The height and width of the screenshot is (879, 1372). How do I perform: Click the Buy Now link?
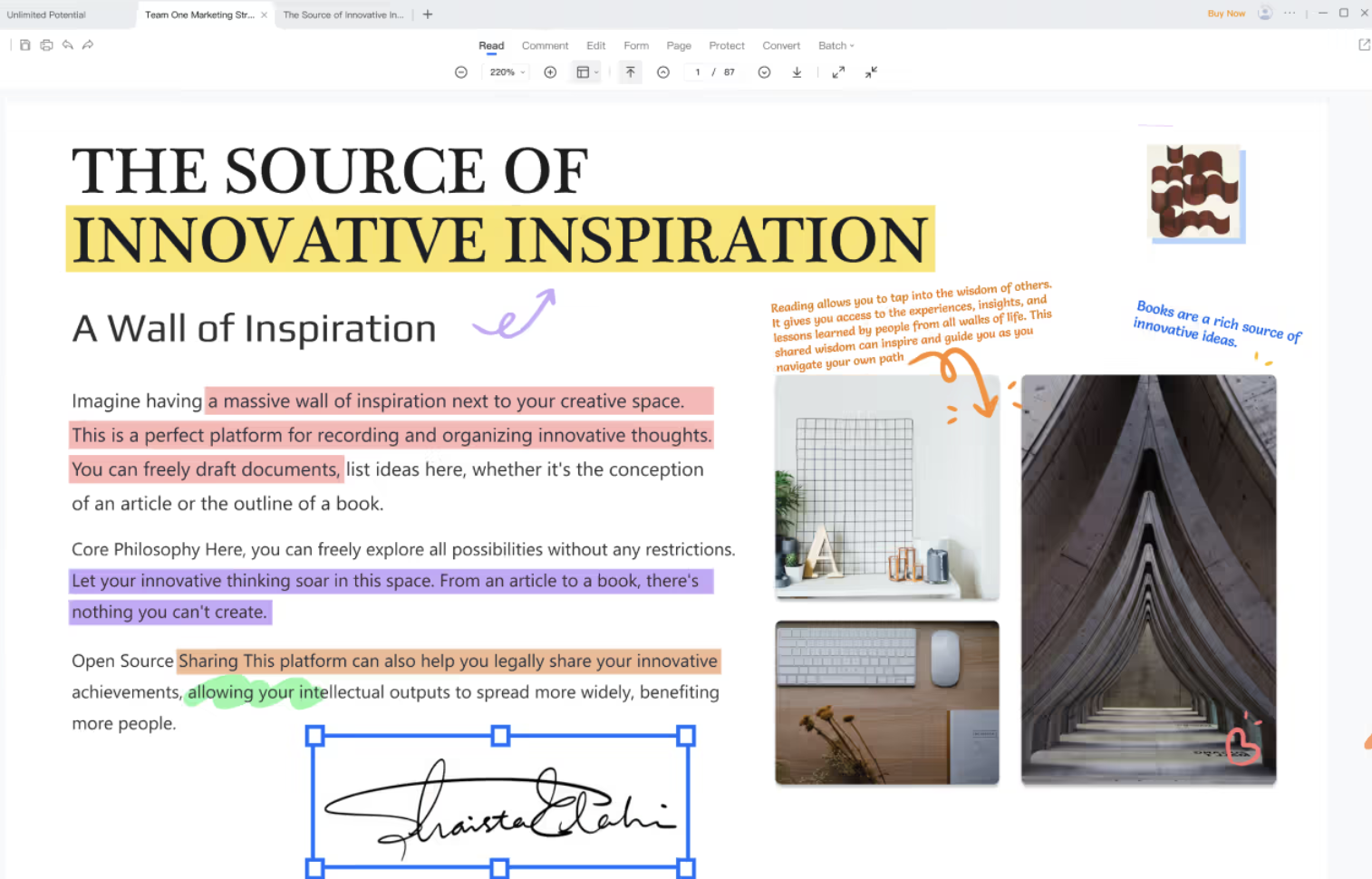[x=1226, y=14]
